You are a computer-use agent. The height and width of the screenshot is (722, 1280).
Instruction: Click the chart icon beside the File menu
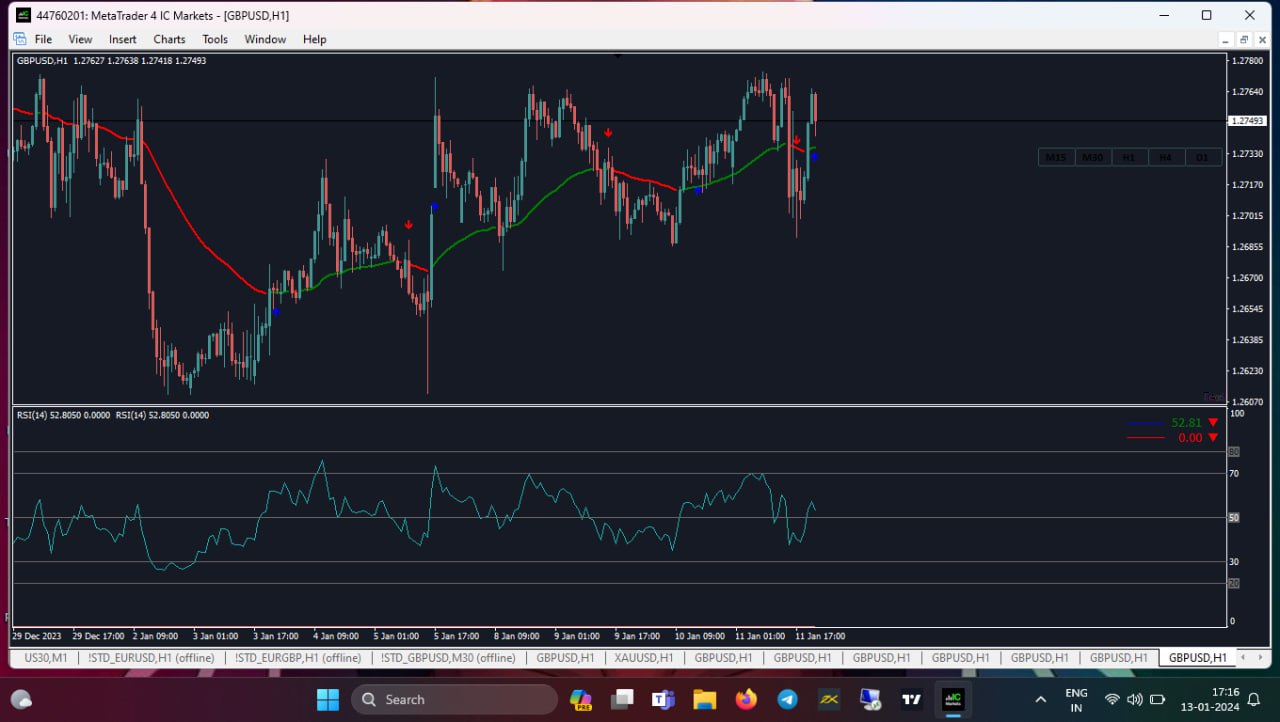pos(19,38)
